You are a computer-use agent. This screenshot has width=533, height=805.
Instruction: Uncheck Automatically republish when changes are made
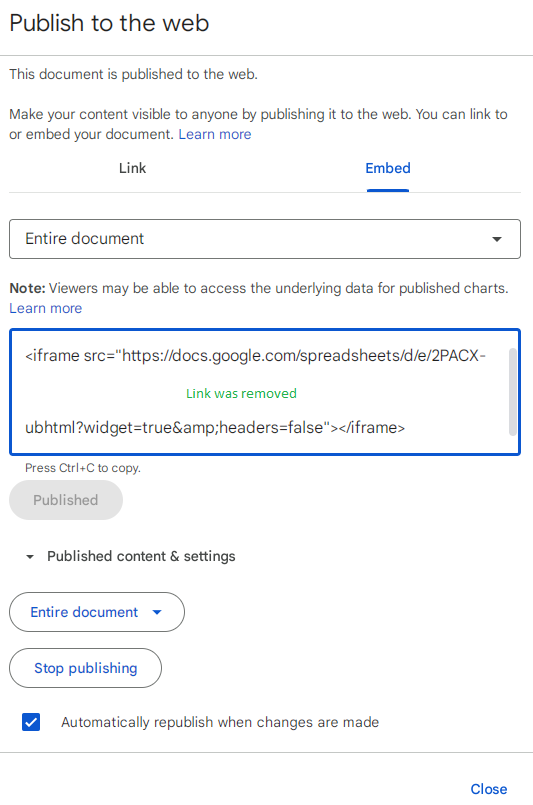coord(31,722)
